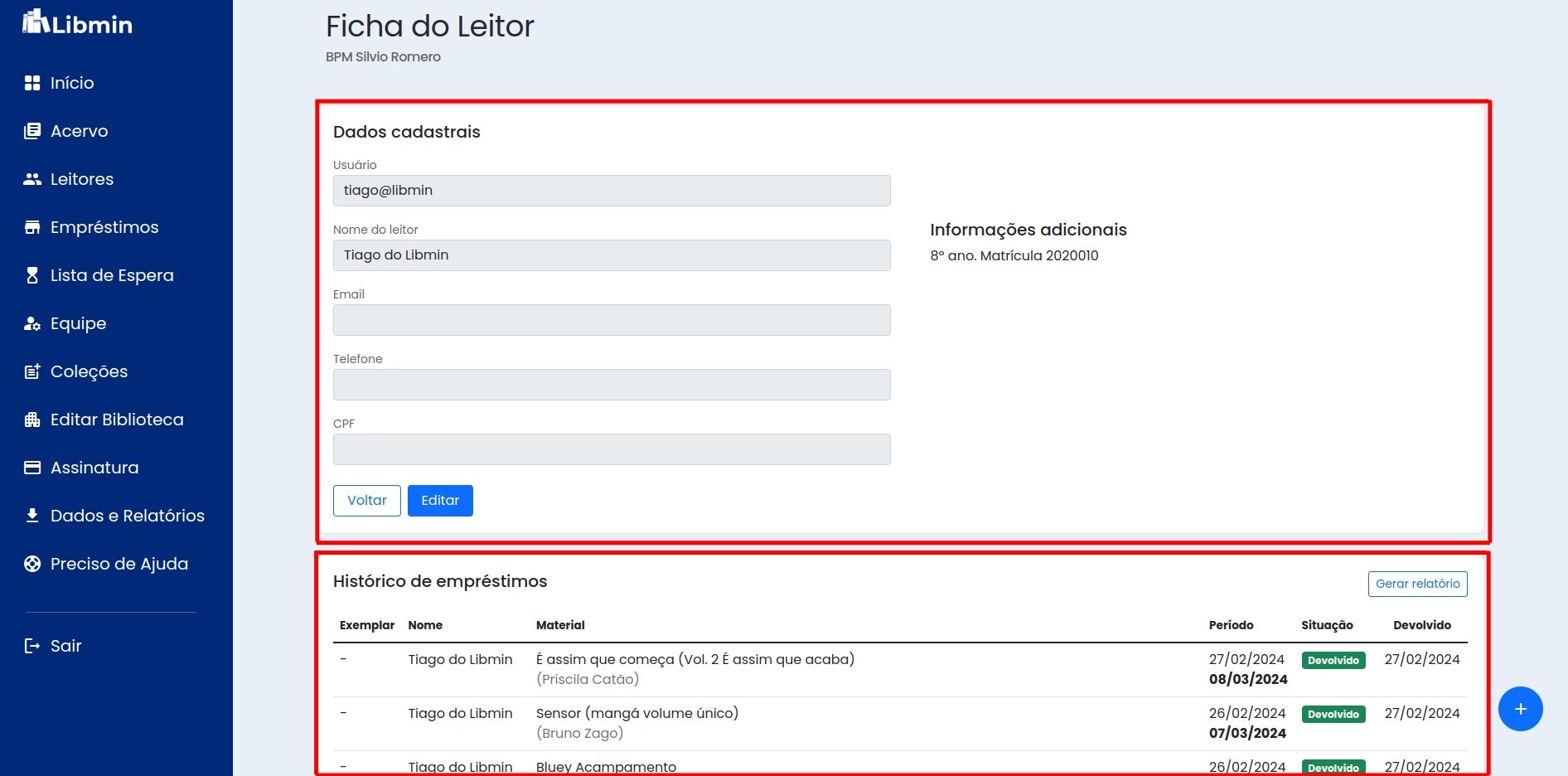Open the Editar Biblioteca menu item
Image resolution: width=1568 pixels, height=776 pixels.
click(116, 420)
